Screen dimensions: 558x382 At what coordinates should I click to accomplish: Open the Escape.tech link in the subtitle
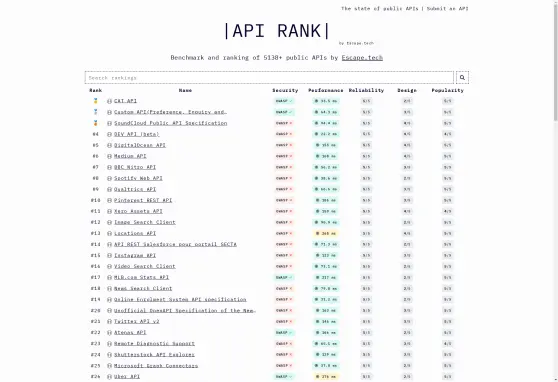(362, 58)
